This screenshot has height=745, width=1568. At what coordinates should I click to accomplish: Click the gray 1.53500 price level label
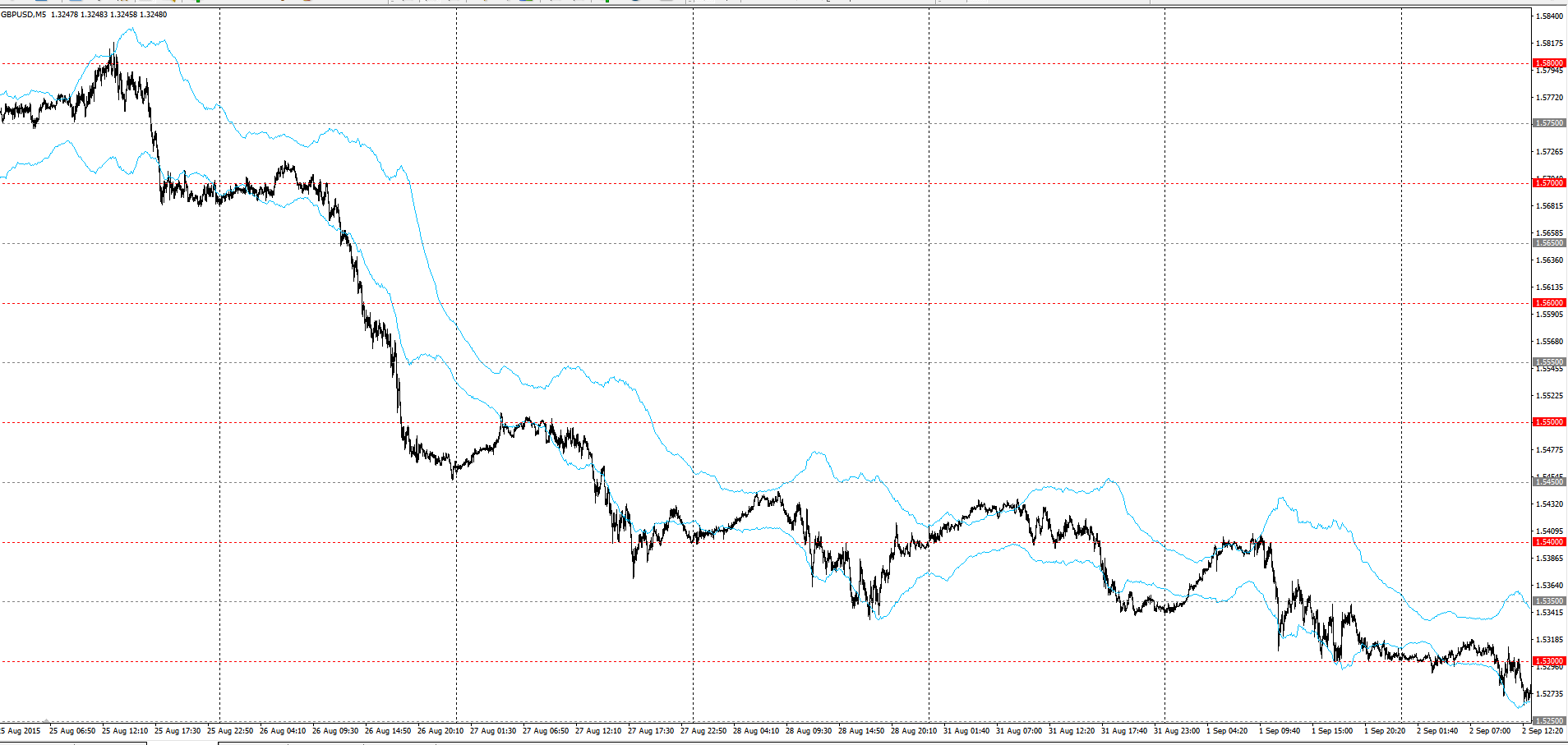pyautogui.click(x=1549, y=601)
